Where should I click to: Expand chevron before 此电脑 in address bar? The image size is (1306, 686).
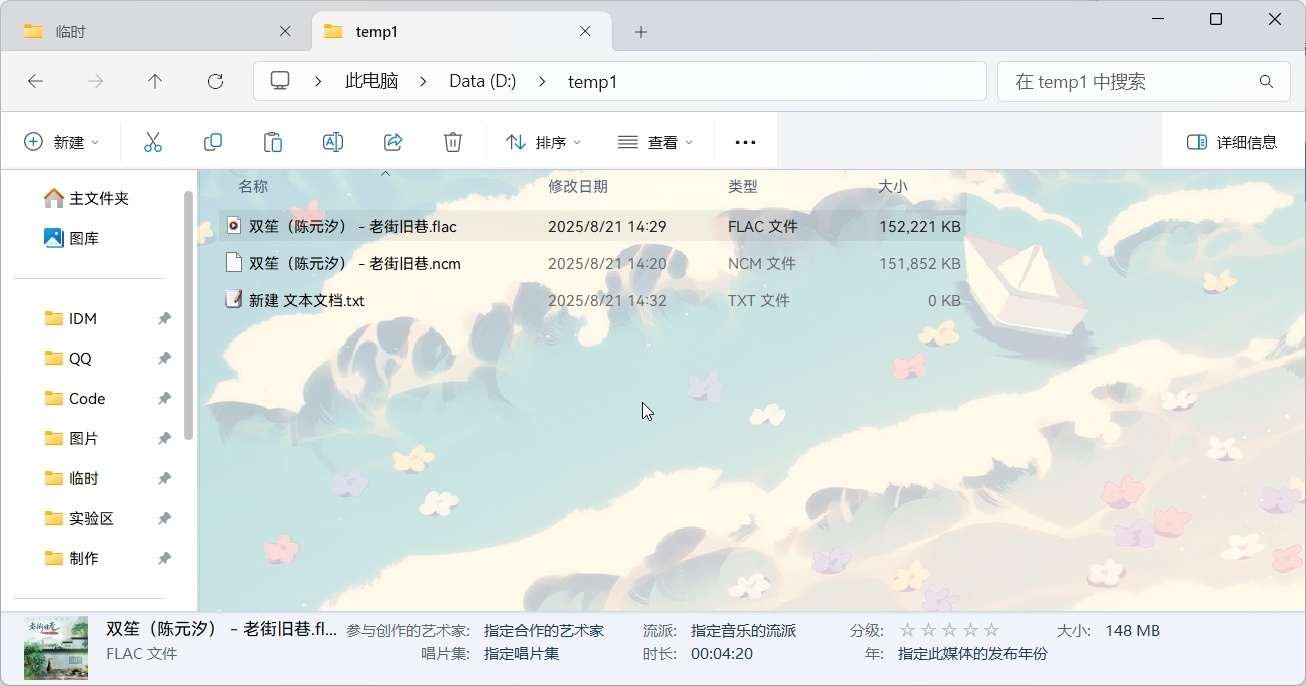tap(318, 82)
